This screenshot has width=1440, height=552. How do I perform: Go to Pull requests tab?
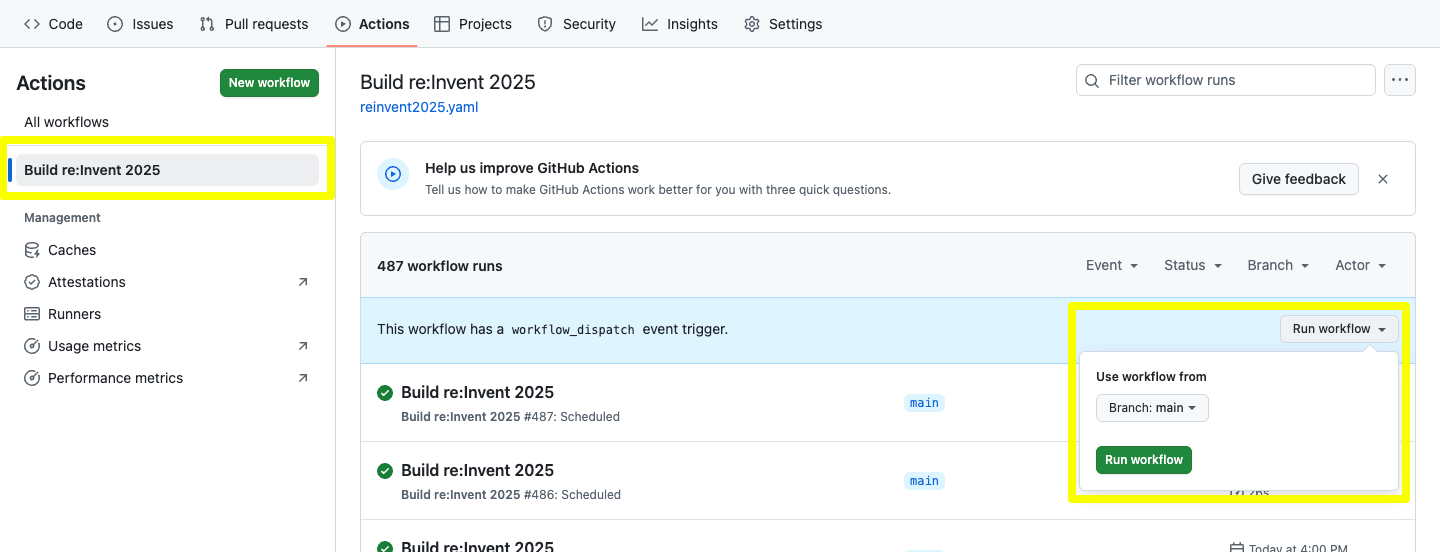pyautogui.click(x=254, y=24)
